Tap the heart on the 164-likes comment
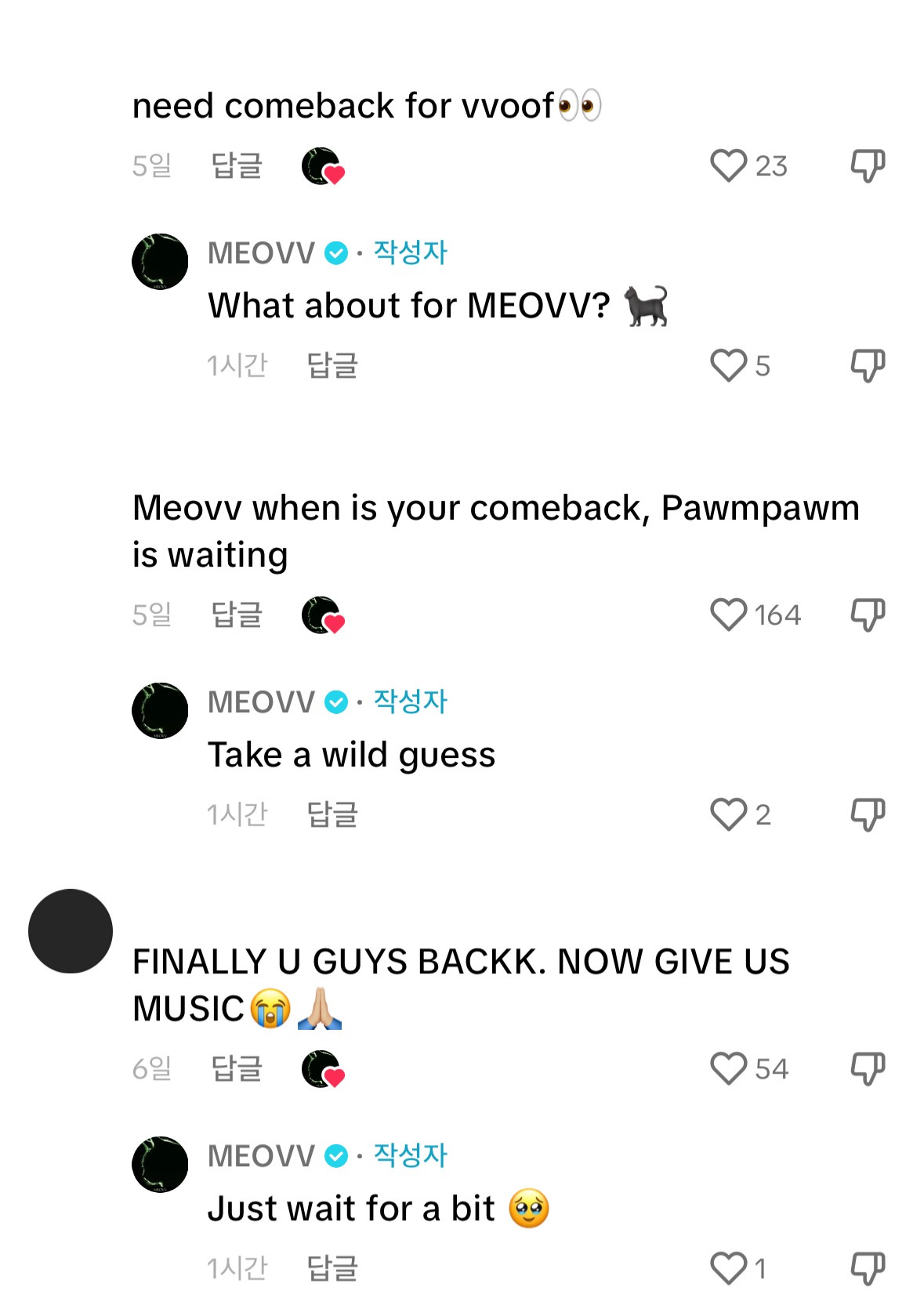The width and height of the screenshot is (924, 1312). (728, 615)
